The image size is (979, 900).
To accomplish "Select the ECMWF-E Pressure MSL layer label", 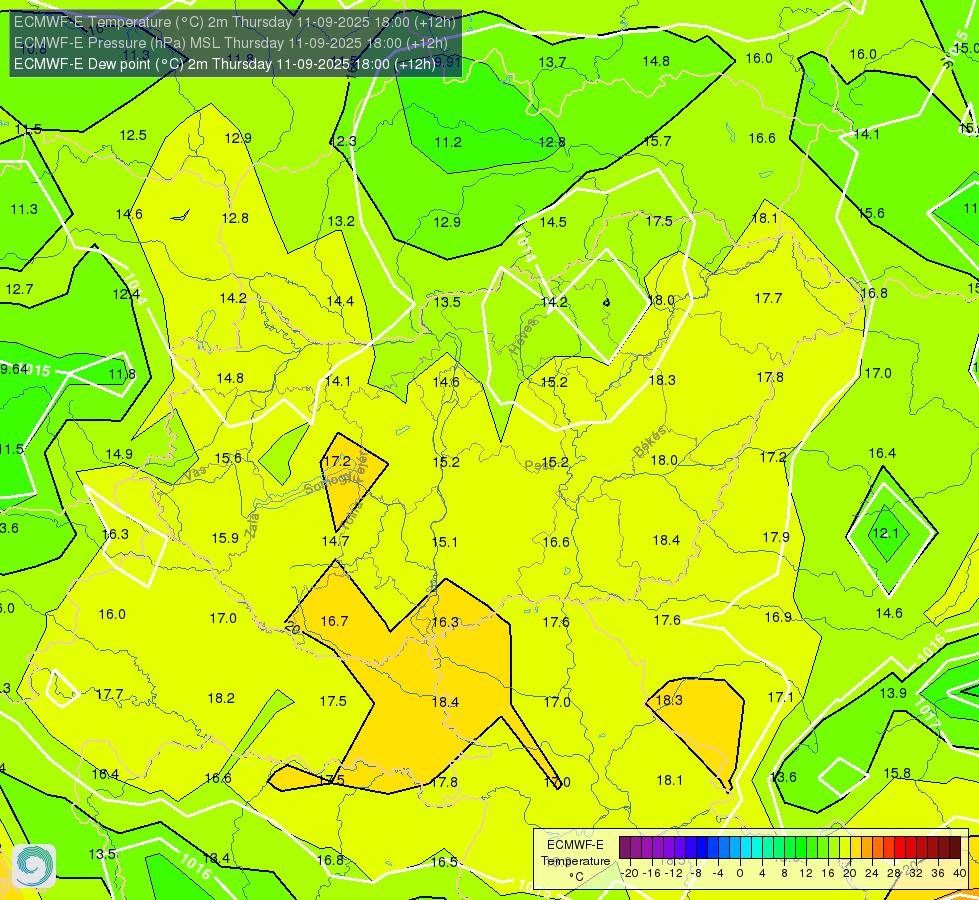I will [x=231, y=43].
